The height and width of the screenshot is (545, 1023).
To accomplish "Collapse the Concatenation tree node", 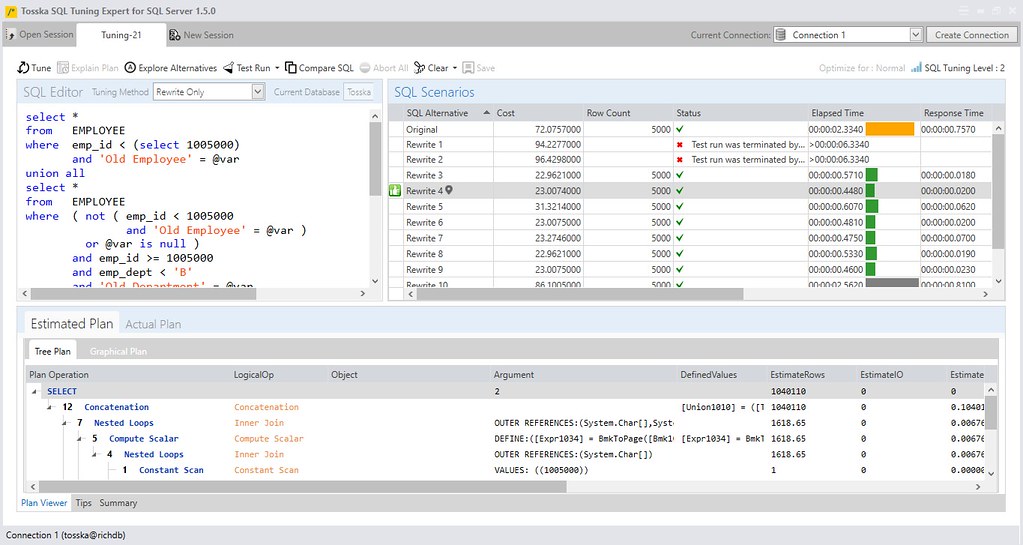I will (51, 407).
